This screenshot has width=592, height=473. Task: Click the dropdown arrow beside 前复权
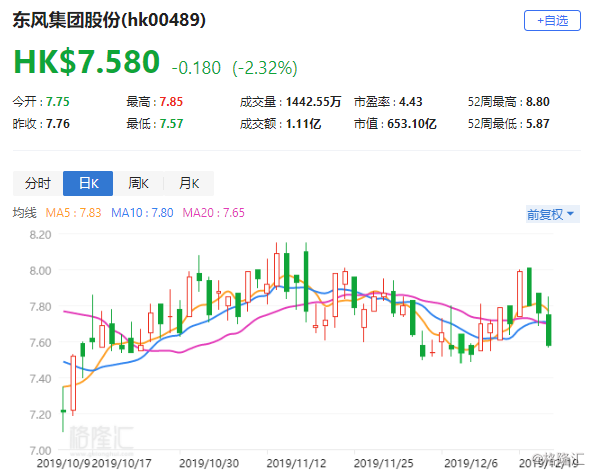(570, 214)
